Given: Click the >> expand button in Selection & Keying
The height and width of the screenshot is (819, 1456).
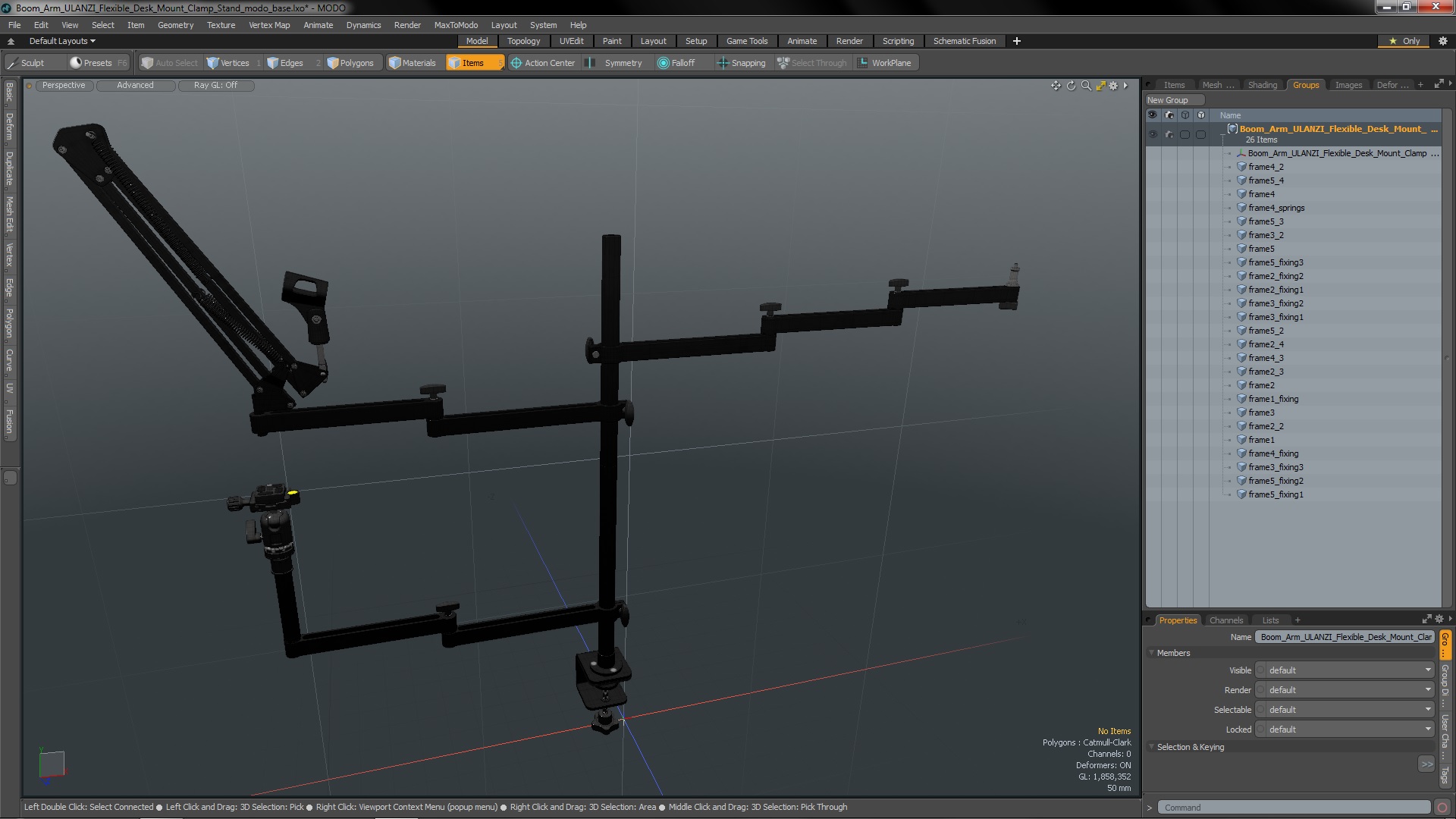Looking at the screenshot, I should tap(1426, 764).
